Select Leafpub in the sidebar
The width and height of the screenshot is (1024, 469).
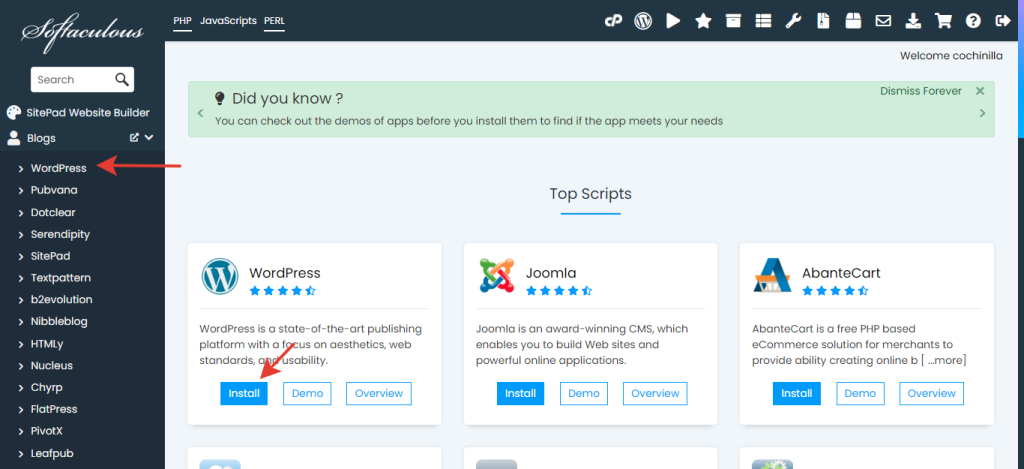(50, 453)
